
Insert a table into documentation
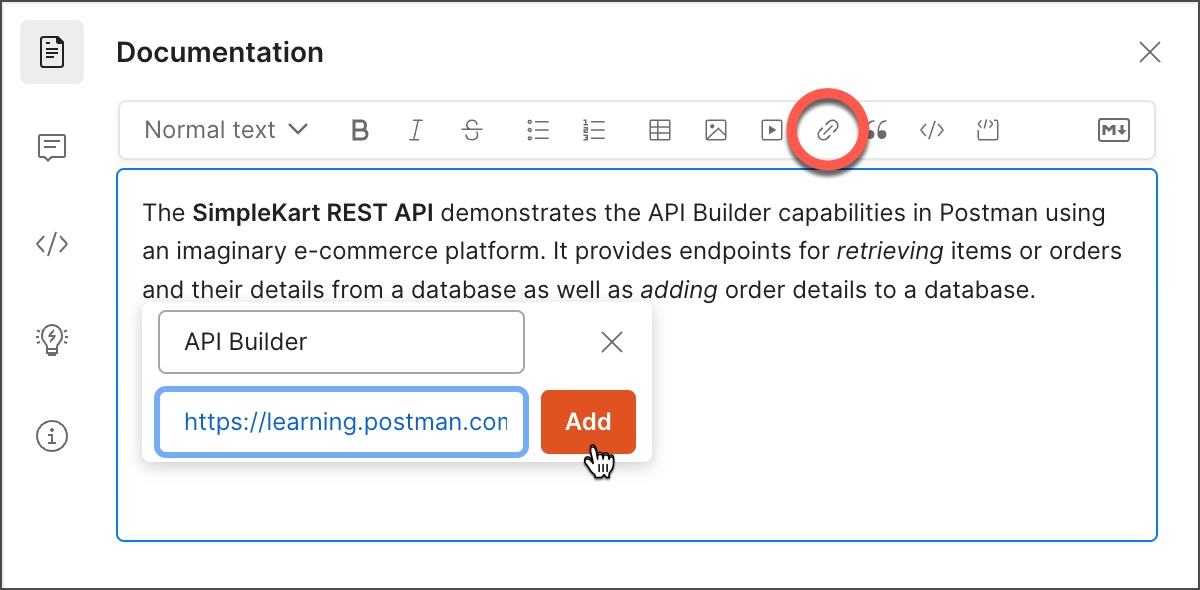[x=660, y=130]
